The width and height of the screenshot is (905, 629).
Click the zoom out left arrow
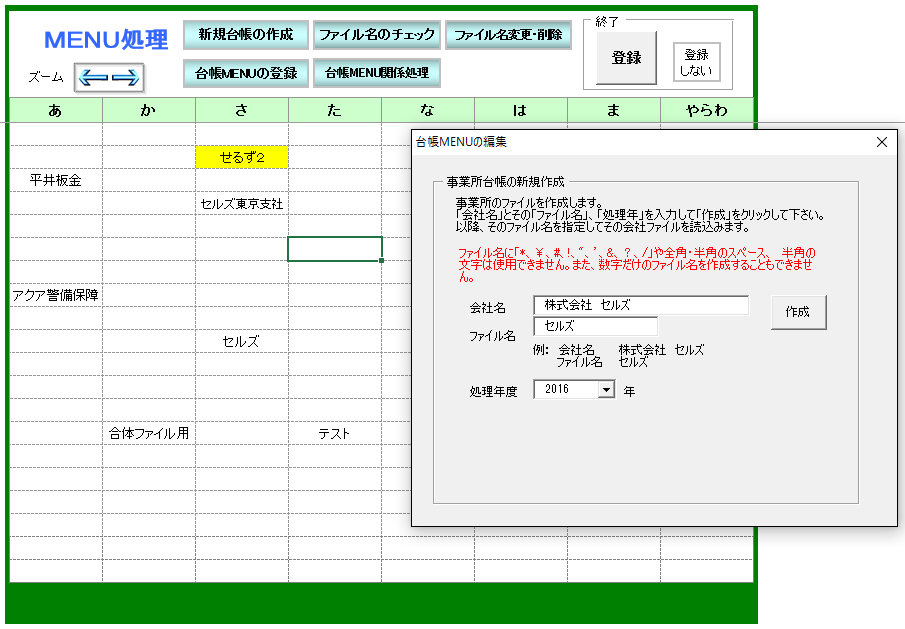coord(93,77)
